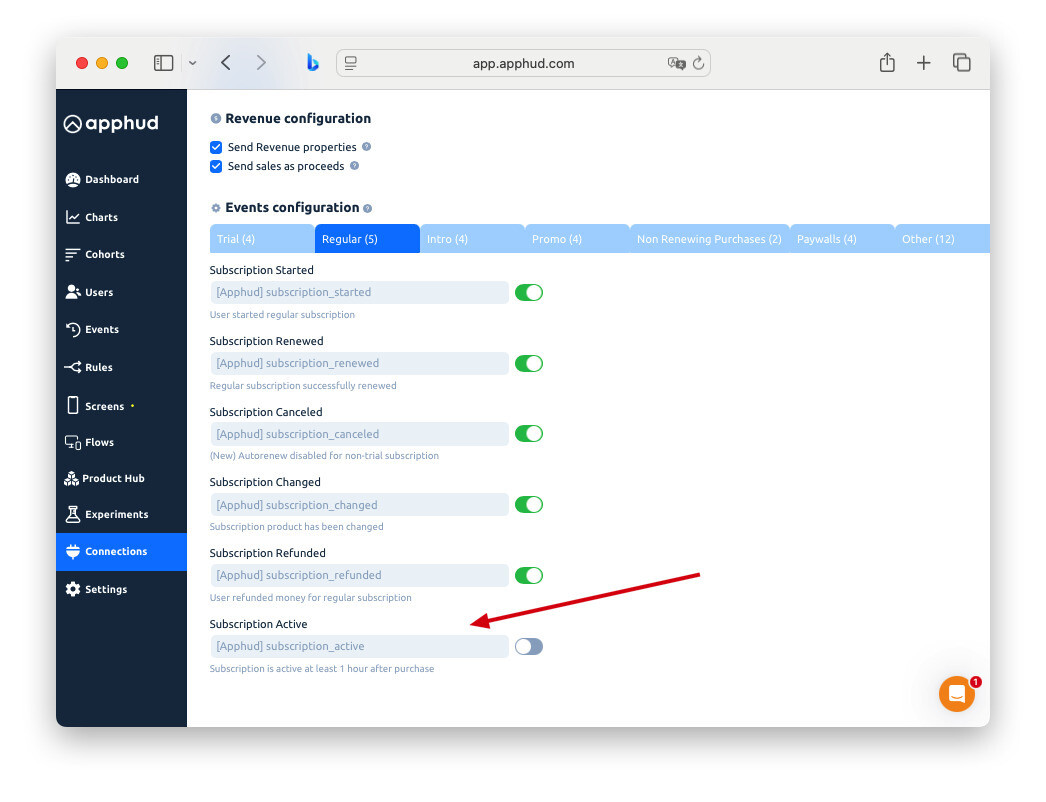Select the Charts sidebar icon
The width and height of the screenshot is (1046, 802).
(x=75, y=217)
